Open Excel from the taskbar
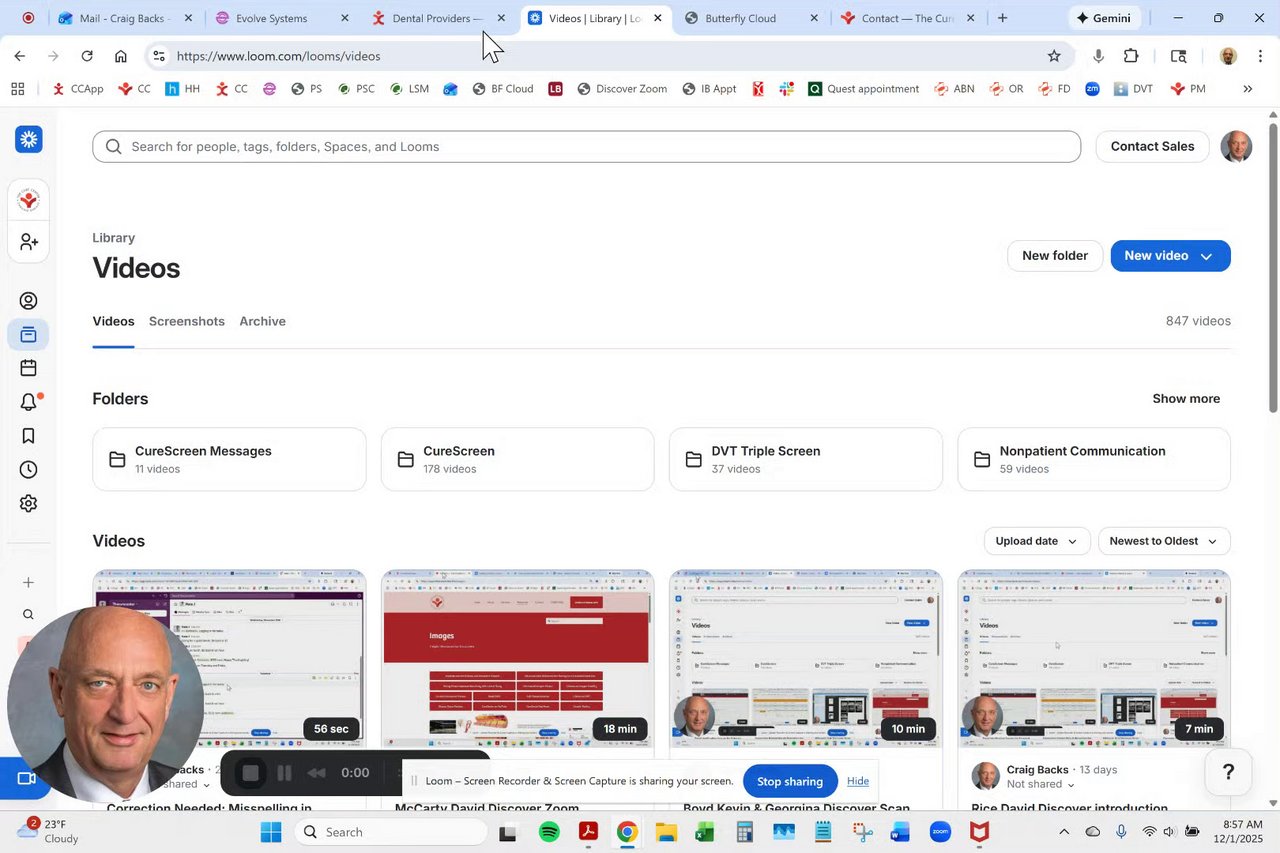The width and height of the screenshot is (1280, 853). [x=705, y=832]
